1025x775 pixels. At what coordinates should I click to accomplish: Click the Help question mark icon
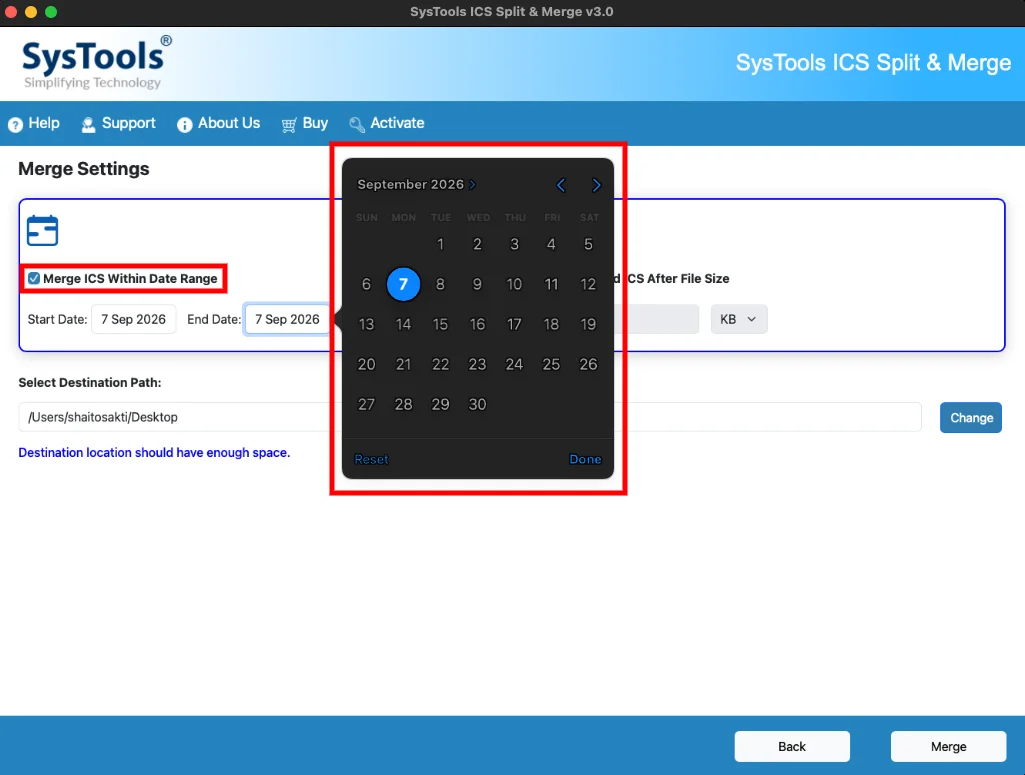click(15, 124)
